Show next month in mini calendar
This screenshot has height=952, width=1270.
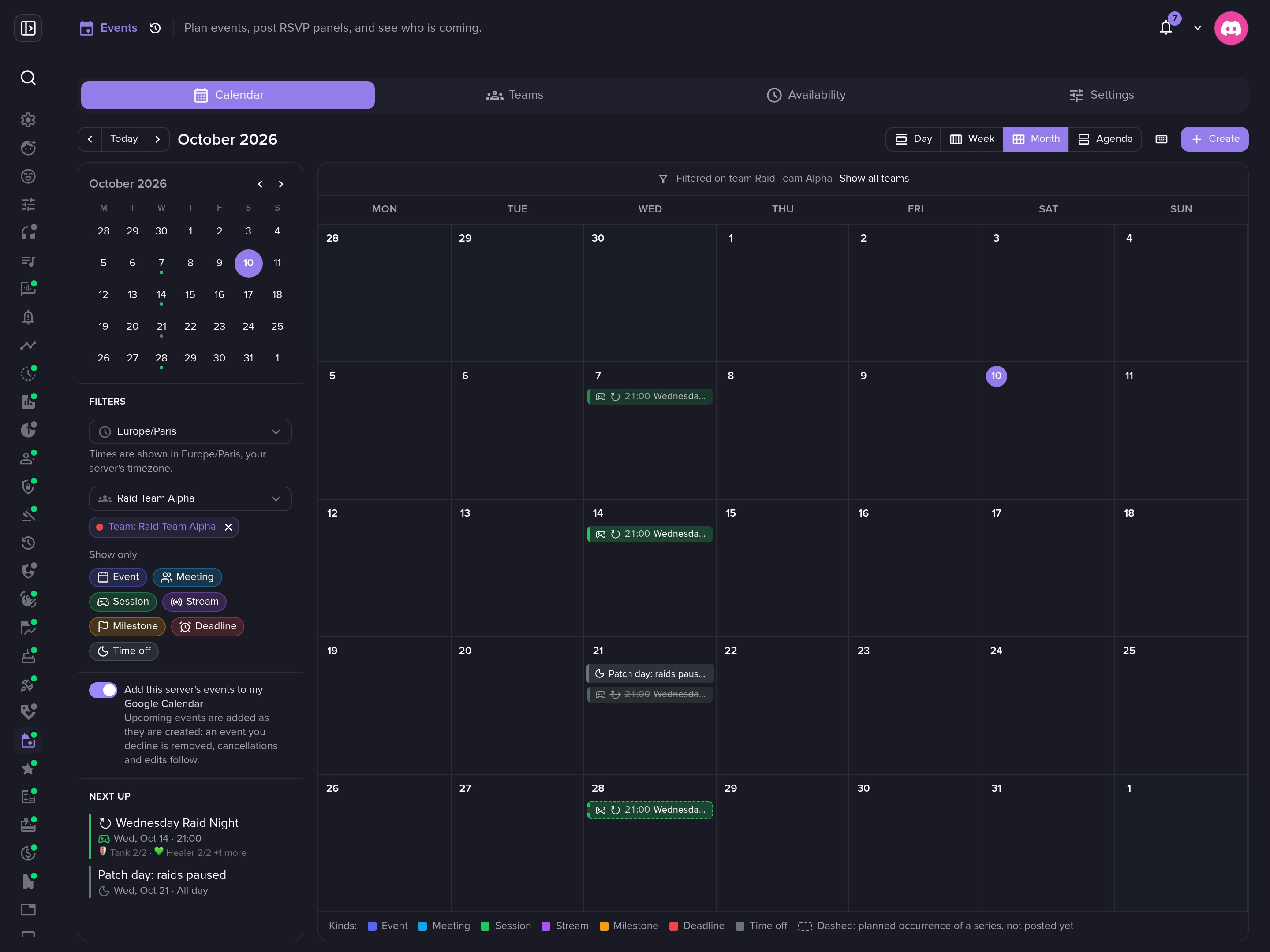pos(281,184)
